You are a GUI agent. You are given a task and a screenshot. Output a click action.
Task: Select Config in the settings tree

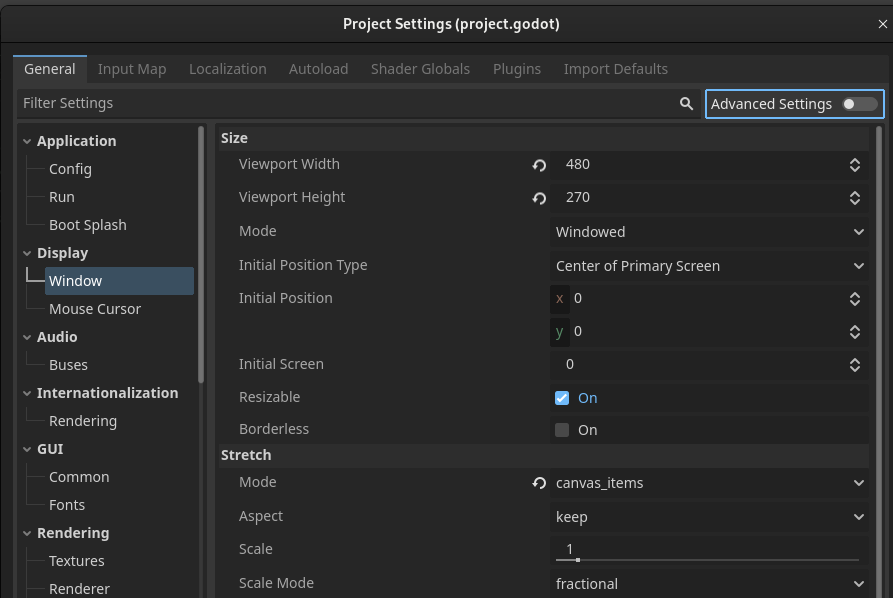(x=70, y=169)
